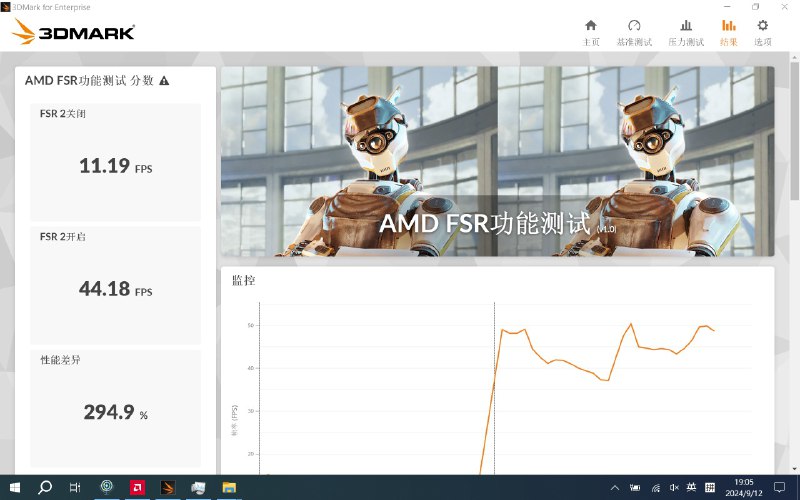Image resolution: width=800 pixels, height=500 pixels.
Task: Click the volume muted tray icon
Action: [673, 487]
